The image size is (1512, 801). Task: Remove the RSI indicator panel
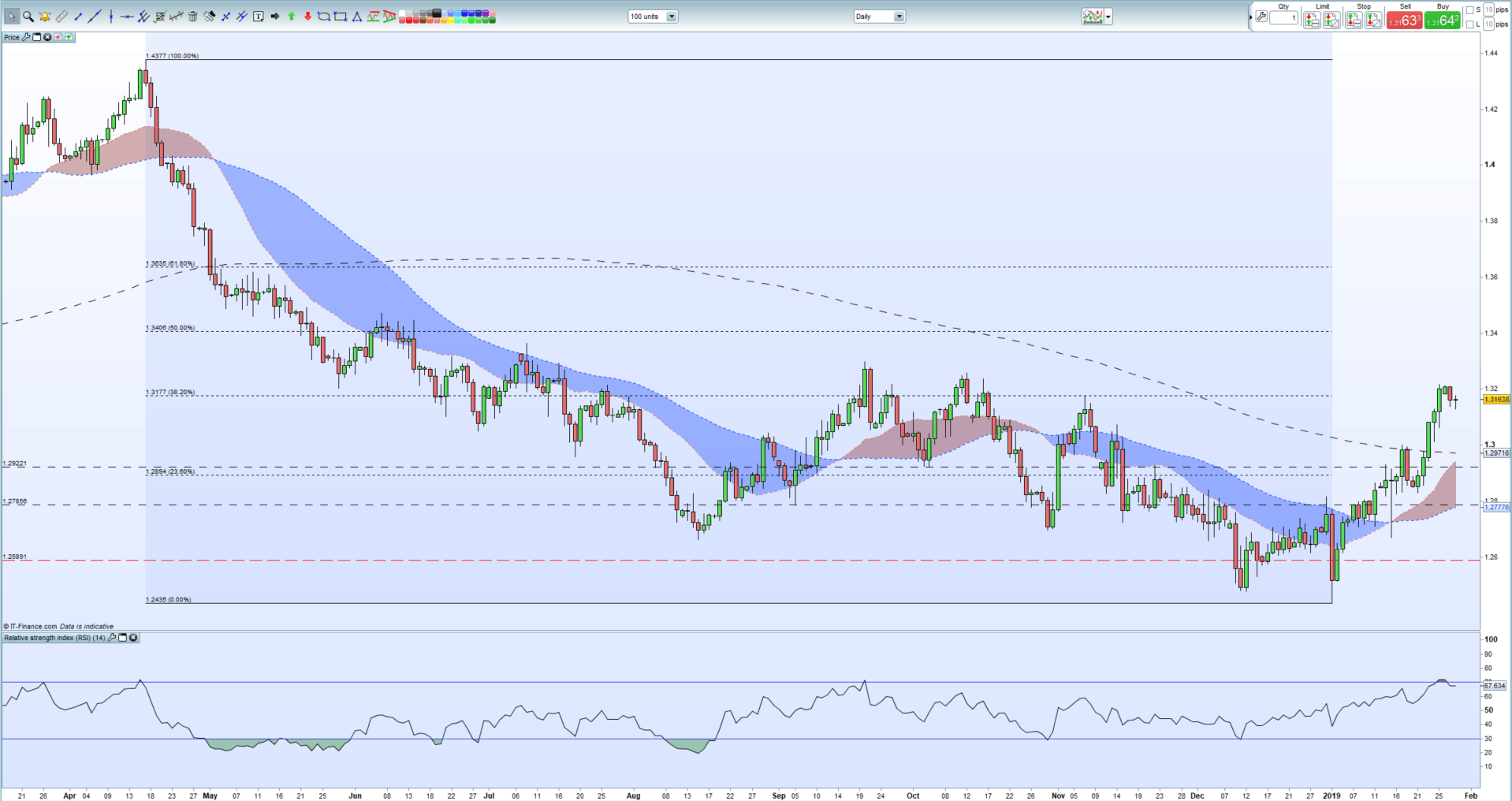click(133, 638)
